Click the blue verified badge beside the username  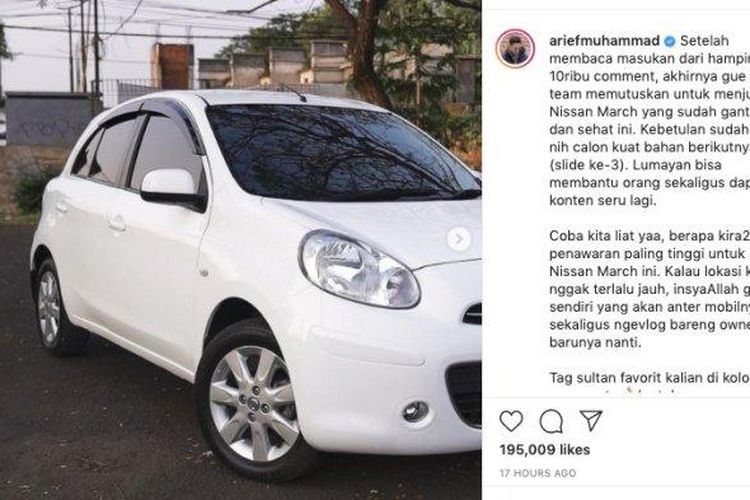[x=670, y=42]
